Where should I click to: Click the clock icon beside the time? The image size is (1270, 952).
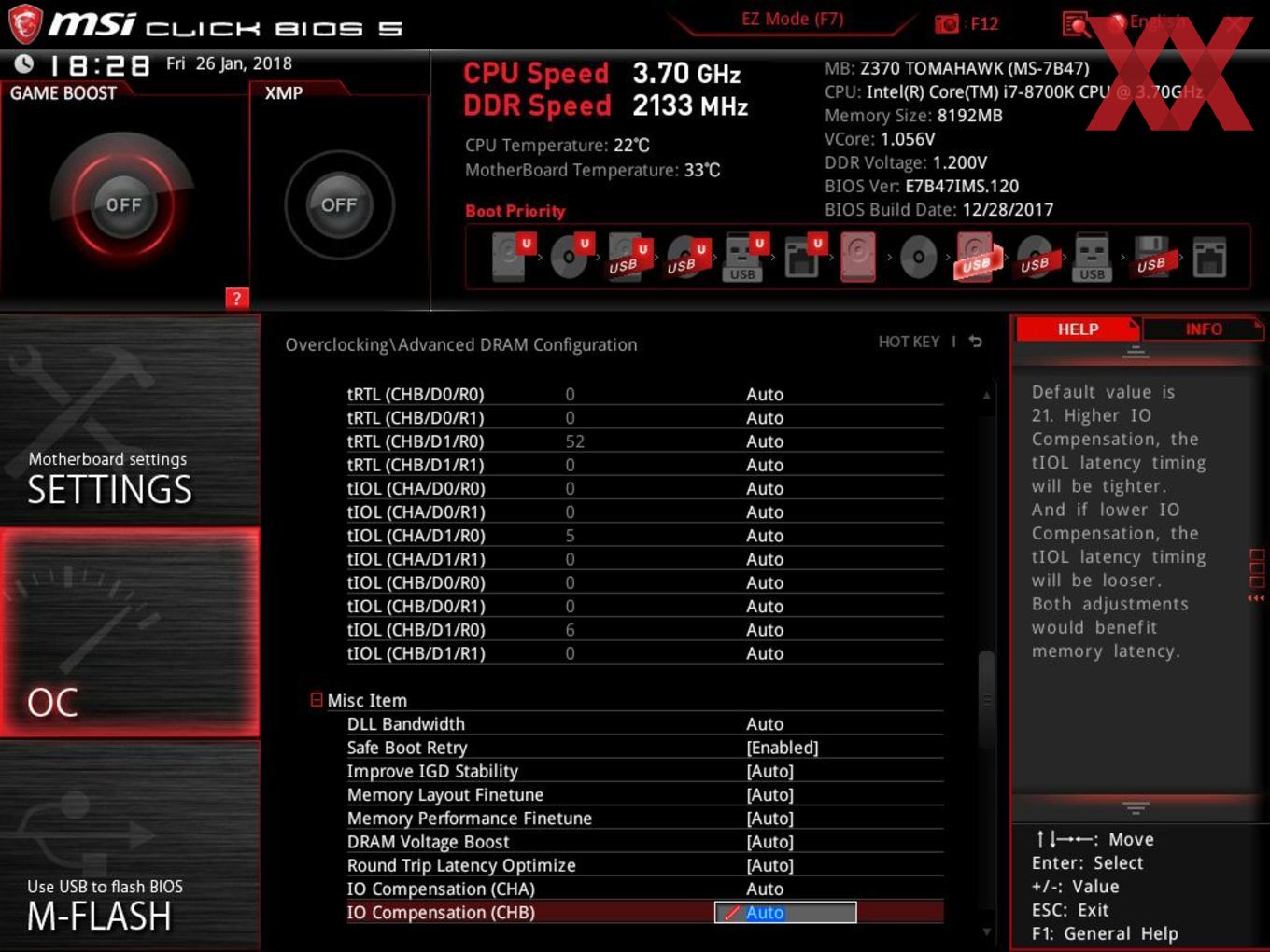[23, 63]
